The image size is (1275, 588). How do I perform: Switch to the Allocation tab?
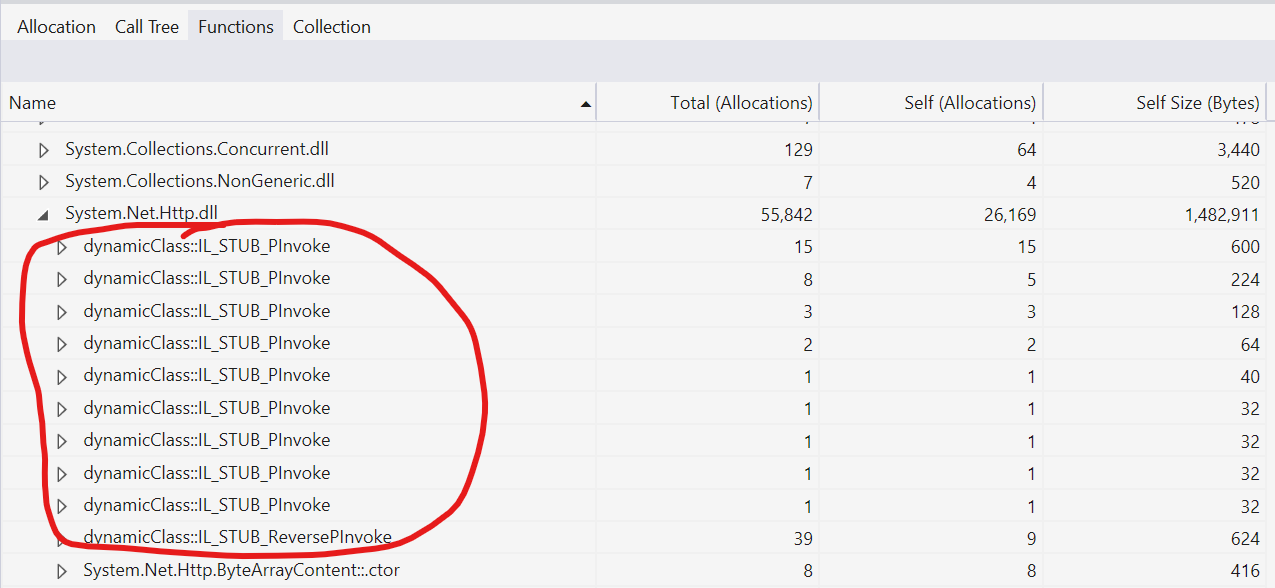(x=57, y=27)
